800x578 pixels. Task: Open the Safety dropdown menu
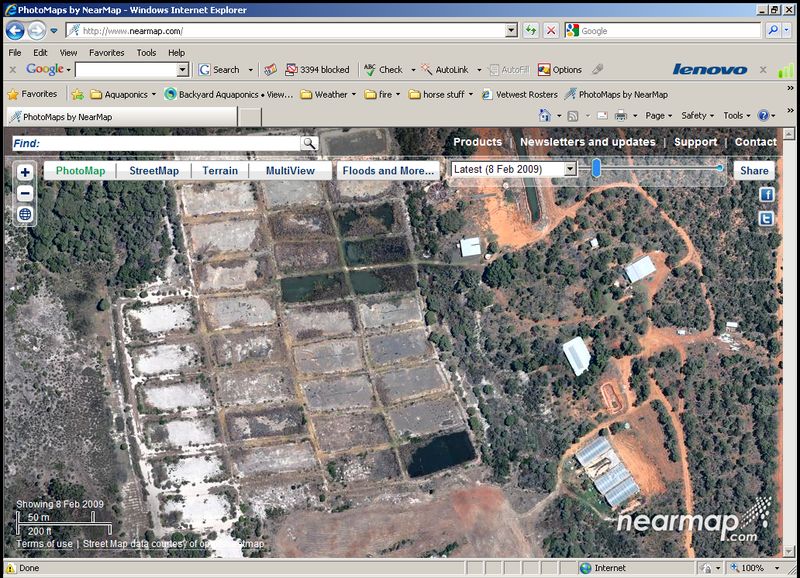[697, 116]
